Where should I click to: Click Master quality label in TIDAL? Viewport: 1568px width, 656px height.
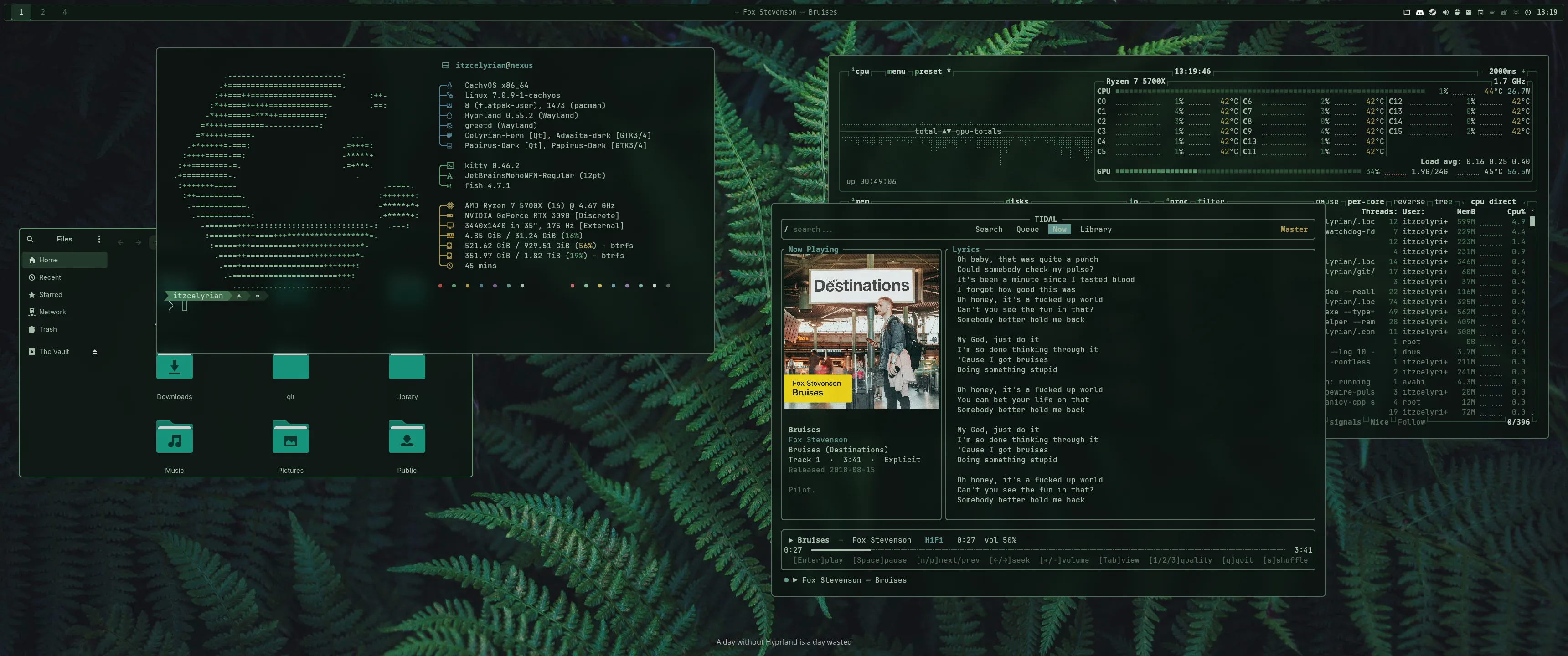click(x=1294, y=230)
